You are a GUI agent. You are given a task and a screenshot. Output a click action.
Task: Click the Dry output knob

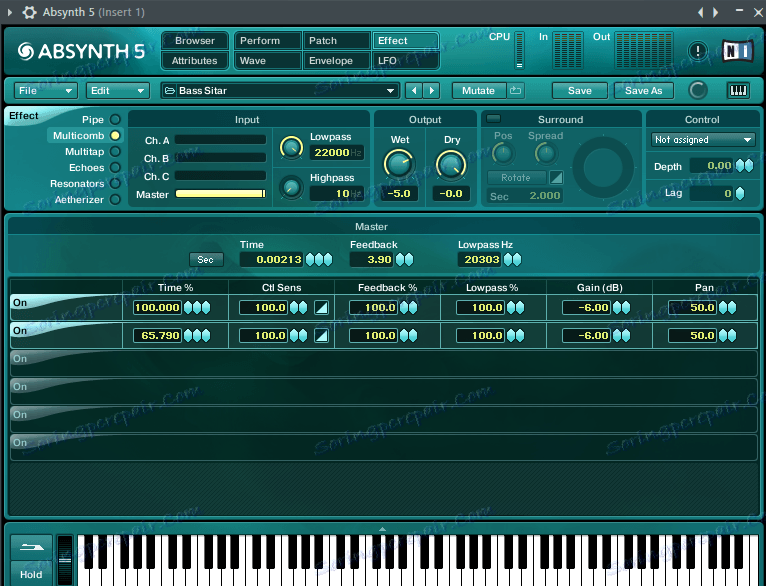tap(450, 165)
